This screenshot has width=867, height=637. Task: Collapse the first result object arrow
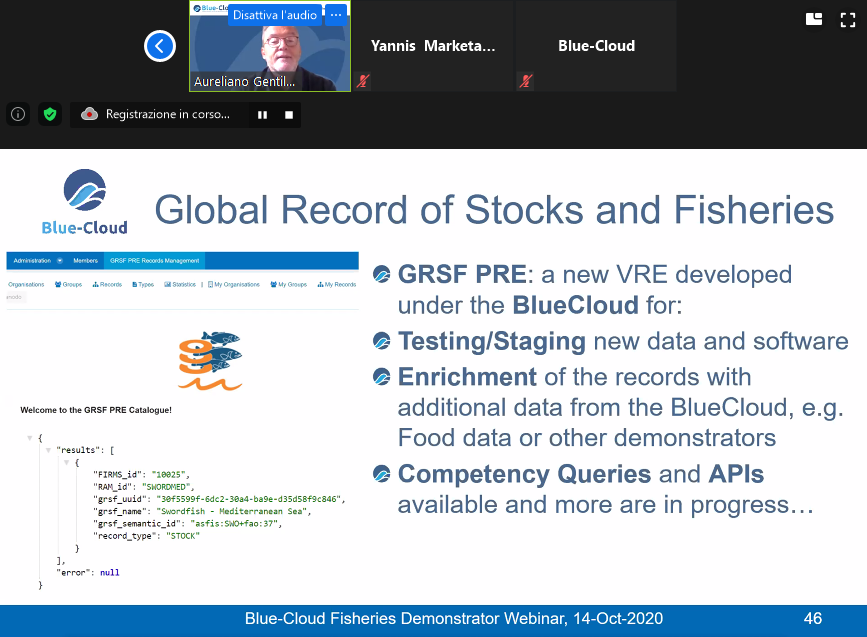click(x=66, y=462)
